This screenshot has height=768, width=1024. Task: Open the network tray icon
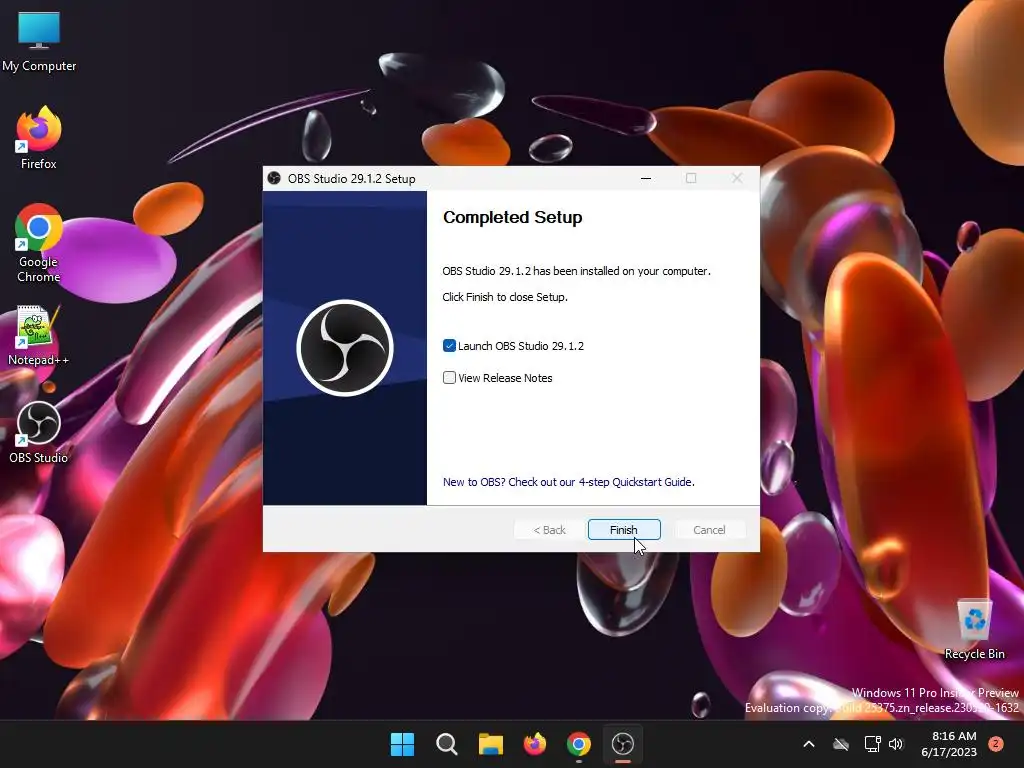(872, 744)
